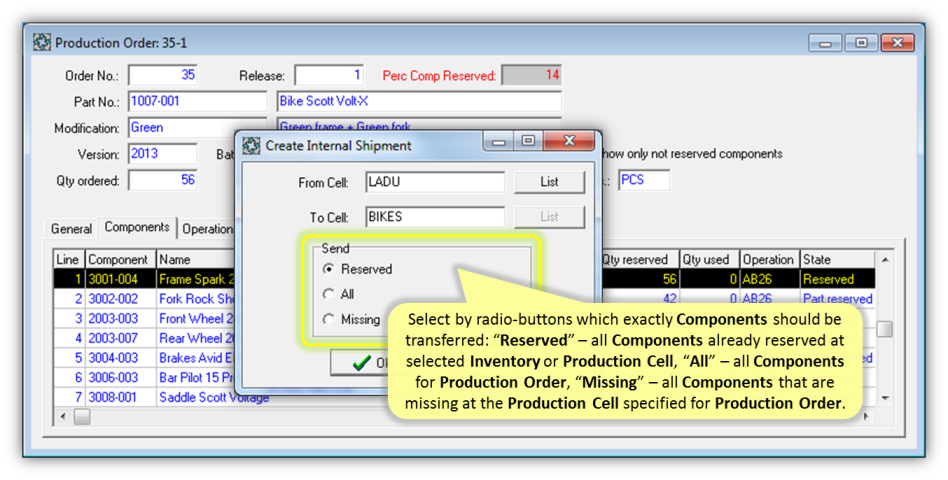Close the Create Internal Shipment dialog

point(568,141)
